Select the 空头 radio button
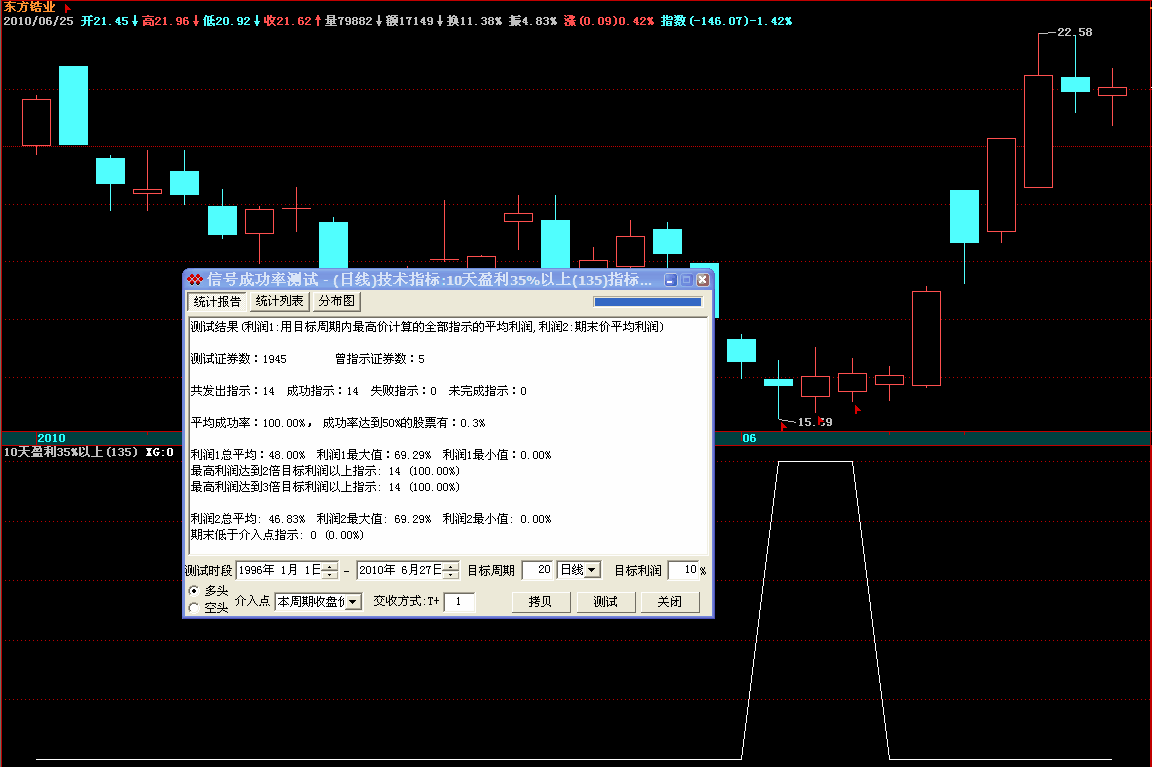This screenshot has height=767, width=1152. (194, 607)
